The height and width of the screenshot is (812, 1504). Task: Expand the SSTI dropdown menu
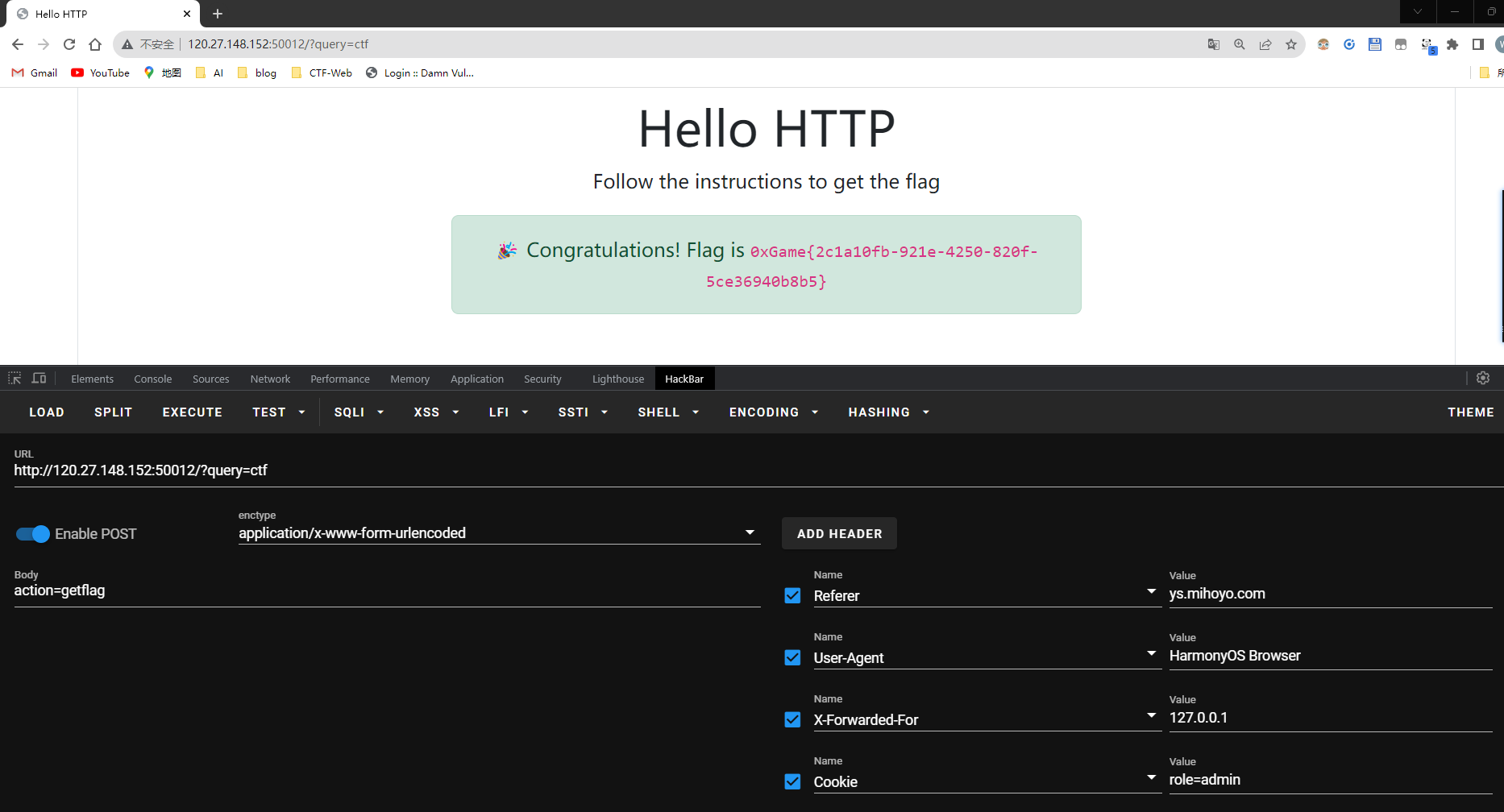pyautogui.click(x=583, y=412)
